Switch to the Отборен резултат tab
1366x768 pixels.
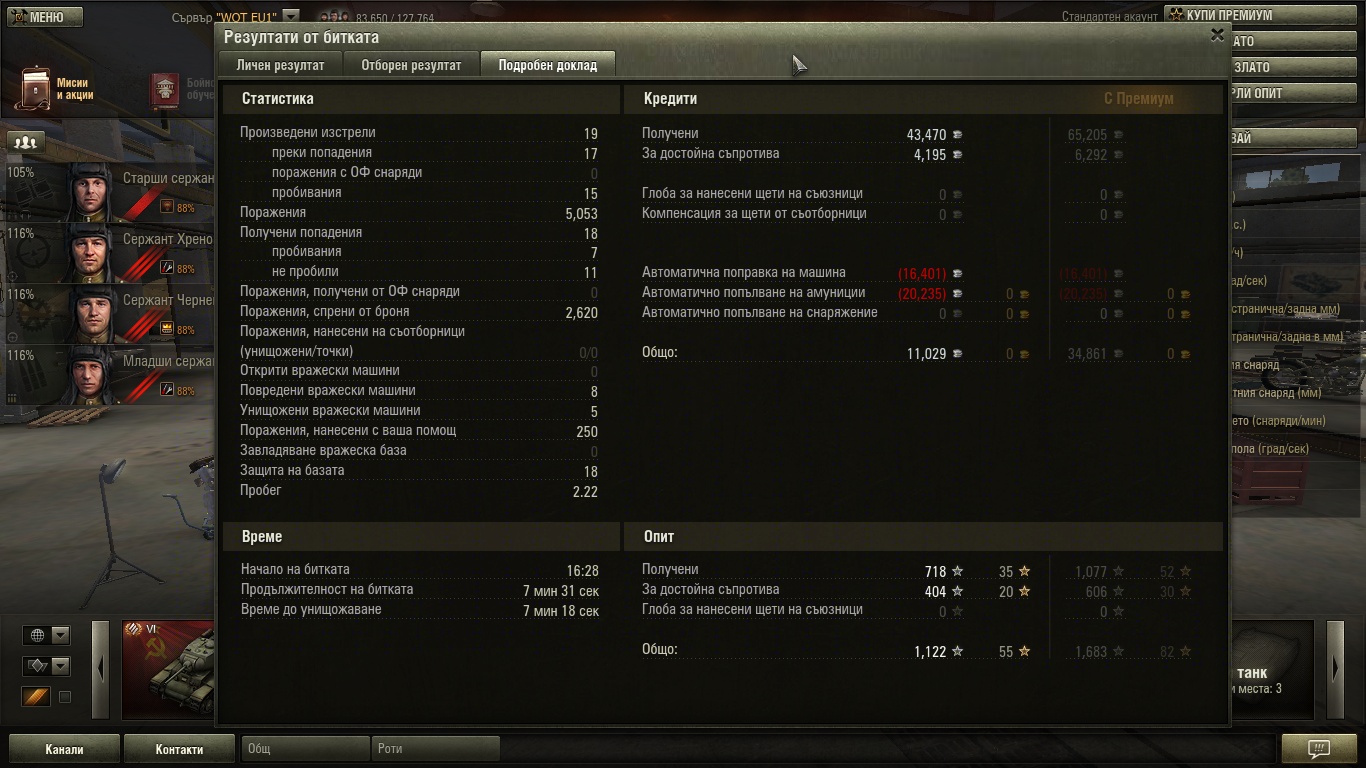[411, 65]
